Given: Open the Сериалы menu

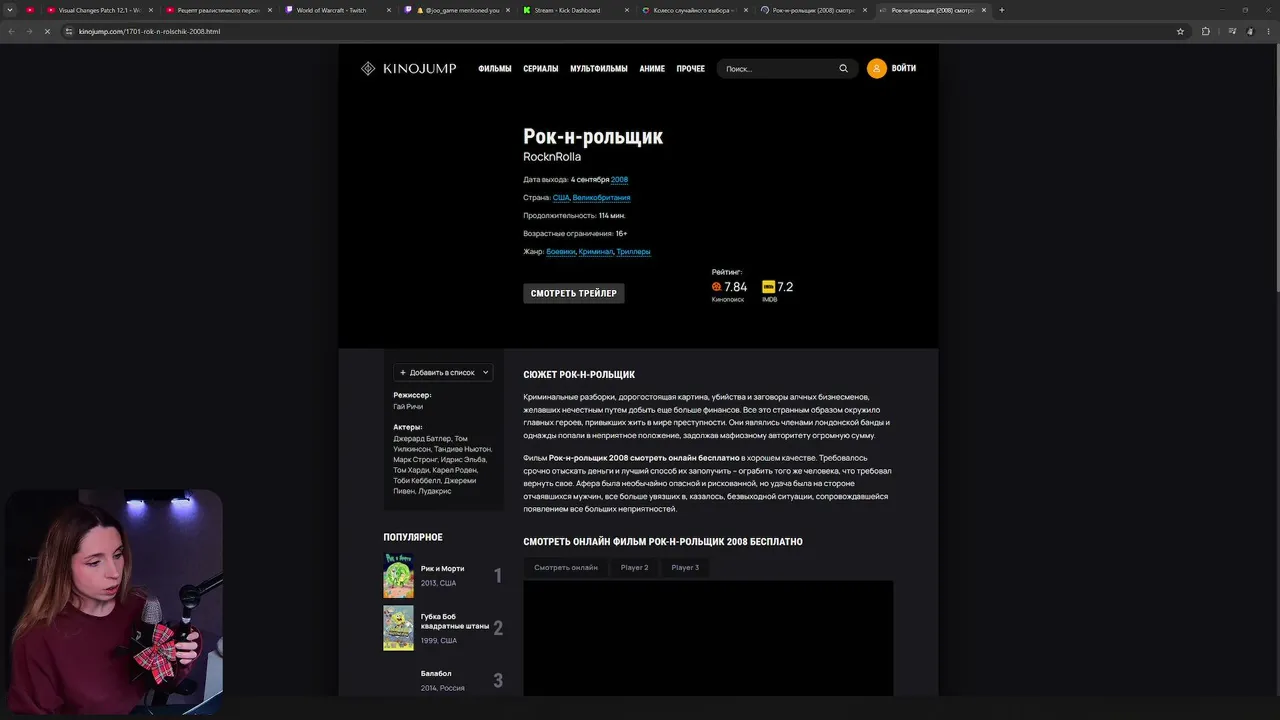Looking at the screenshot, I should [x=541, y=69].
